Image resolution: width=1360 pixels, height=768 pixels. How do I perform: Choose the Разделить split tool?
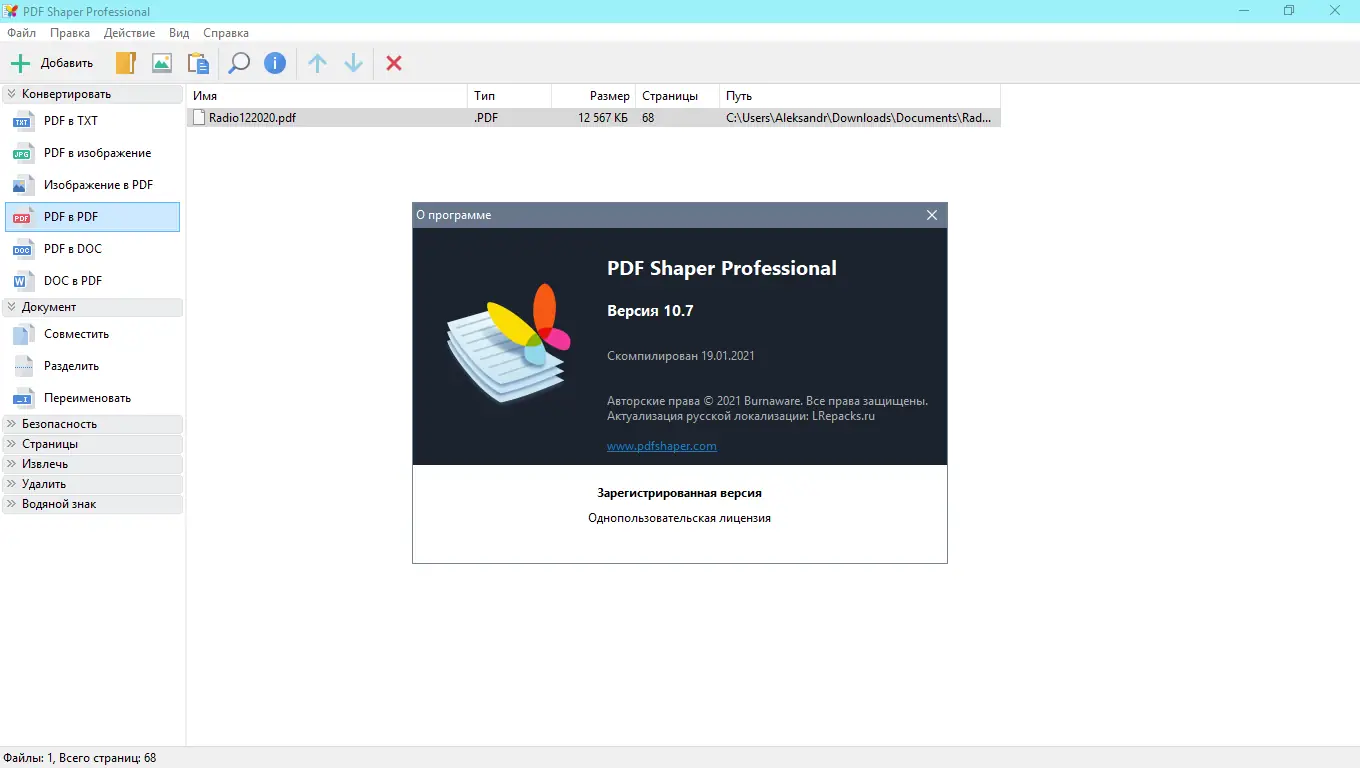(92, 366)
